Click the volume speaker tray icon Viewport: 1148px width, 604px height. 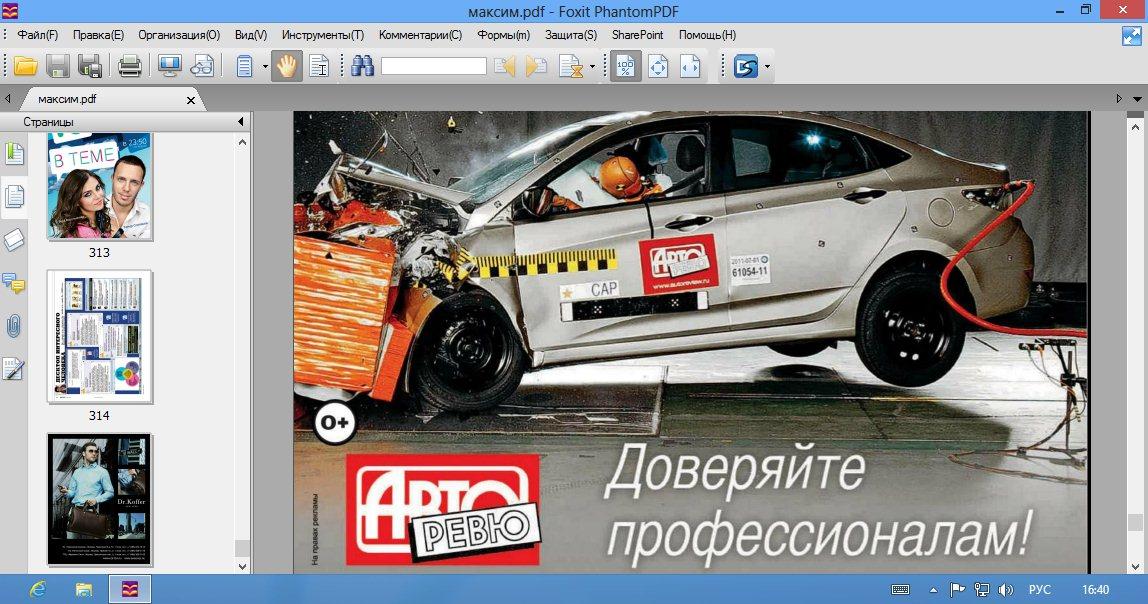click(x=1006, y=589)
